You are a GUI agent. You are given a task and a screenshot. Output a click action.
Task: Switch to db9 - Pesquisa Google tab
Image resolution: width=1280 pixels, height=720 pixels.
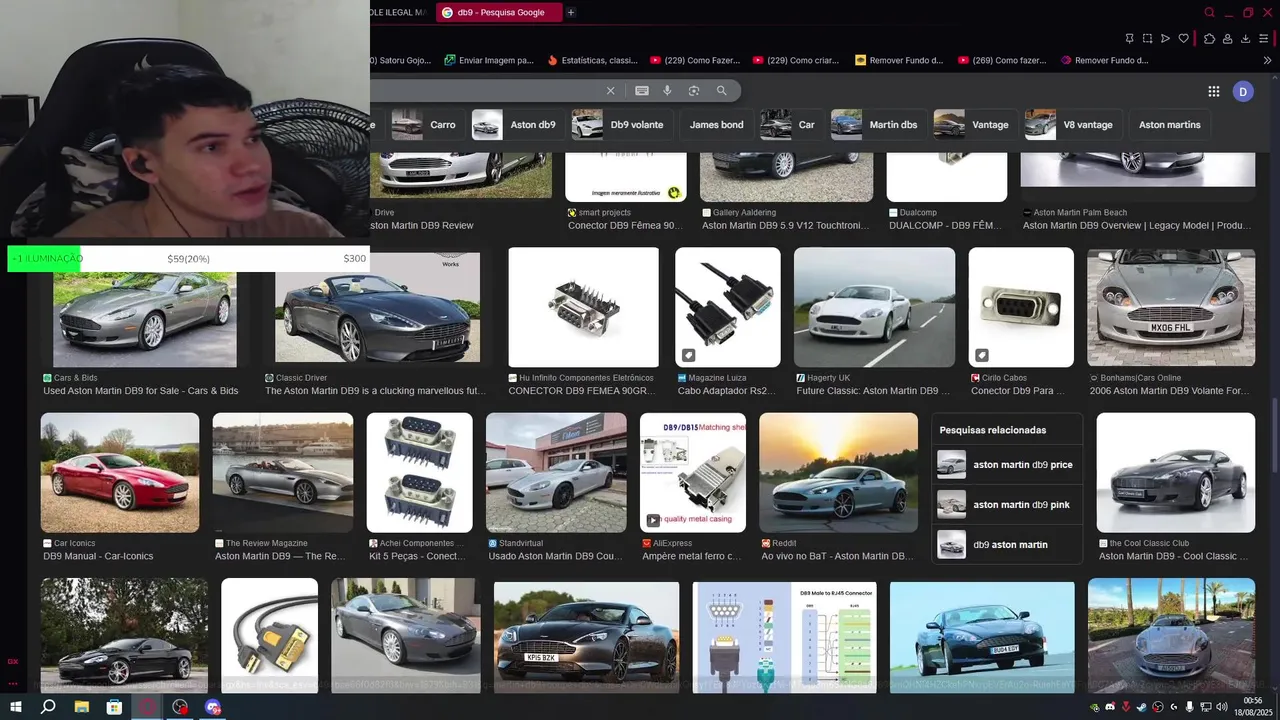coord(497,12)
